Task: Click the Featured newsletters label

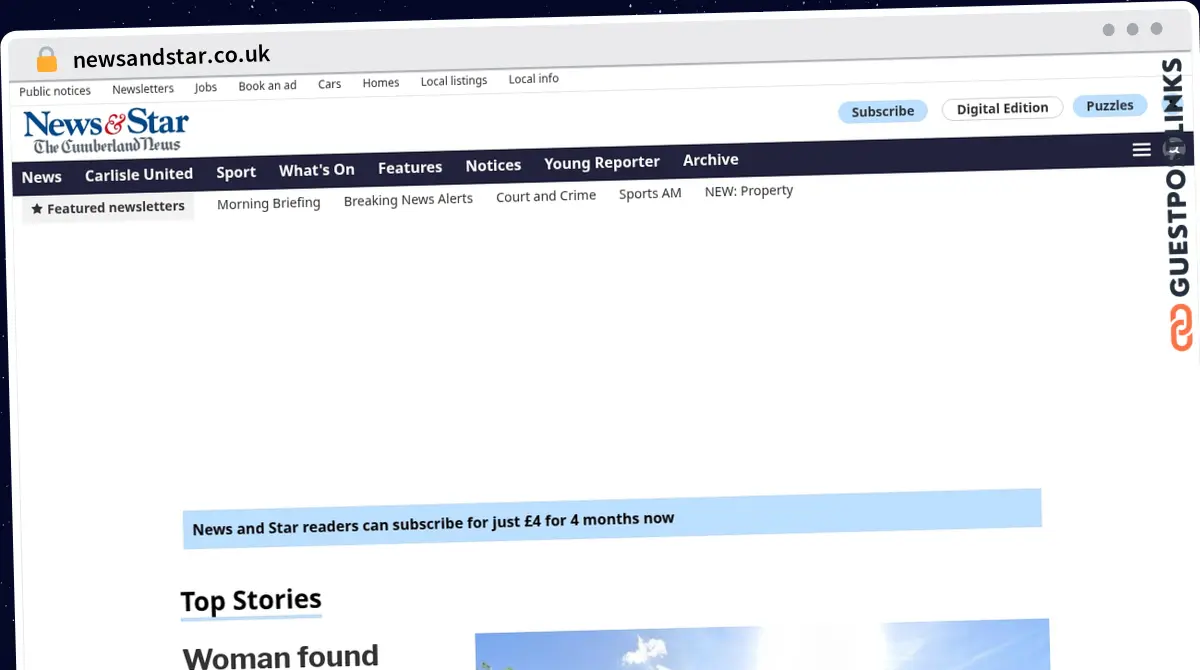Action: pos(108,207)
